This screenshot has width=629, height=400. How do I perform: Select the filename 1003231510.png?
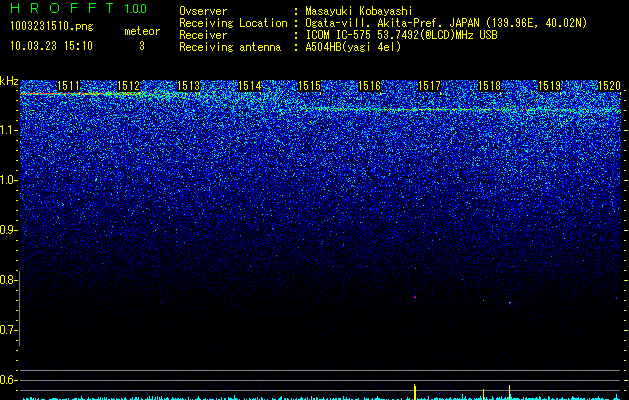click(x=52, y=26)
